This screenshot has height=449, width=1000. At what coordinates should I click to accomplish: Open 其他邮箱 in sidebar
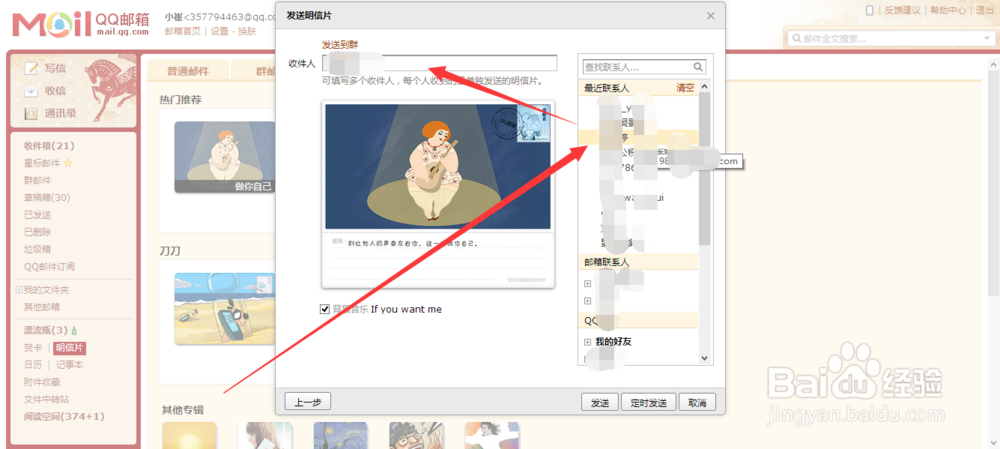click(x=42, y=307)
